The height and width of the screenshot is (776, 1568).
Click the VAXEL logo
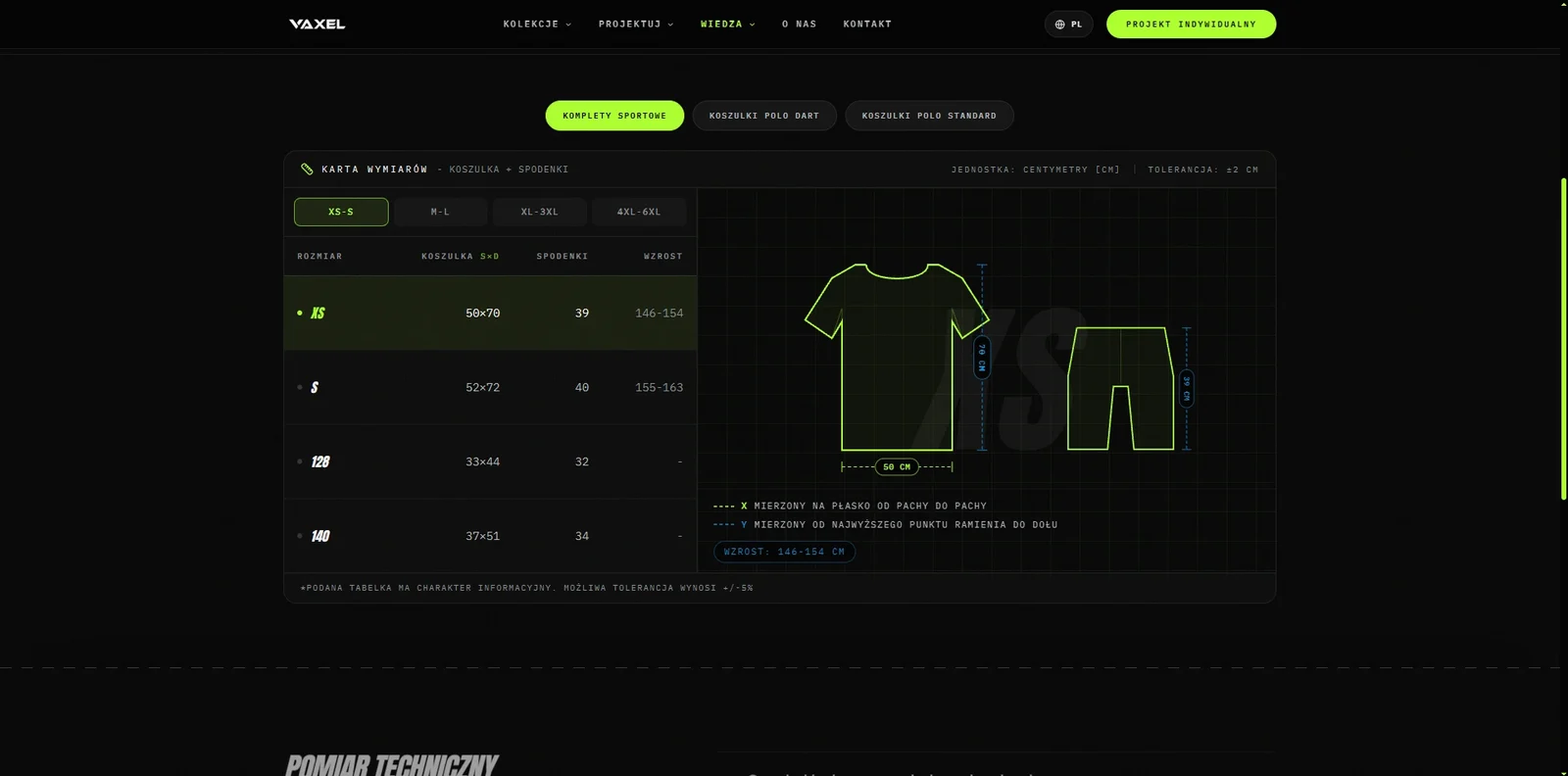click(317, 24)
